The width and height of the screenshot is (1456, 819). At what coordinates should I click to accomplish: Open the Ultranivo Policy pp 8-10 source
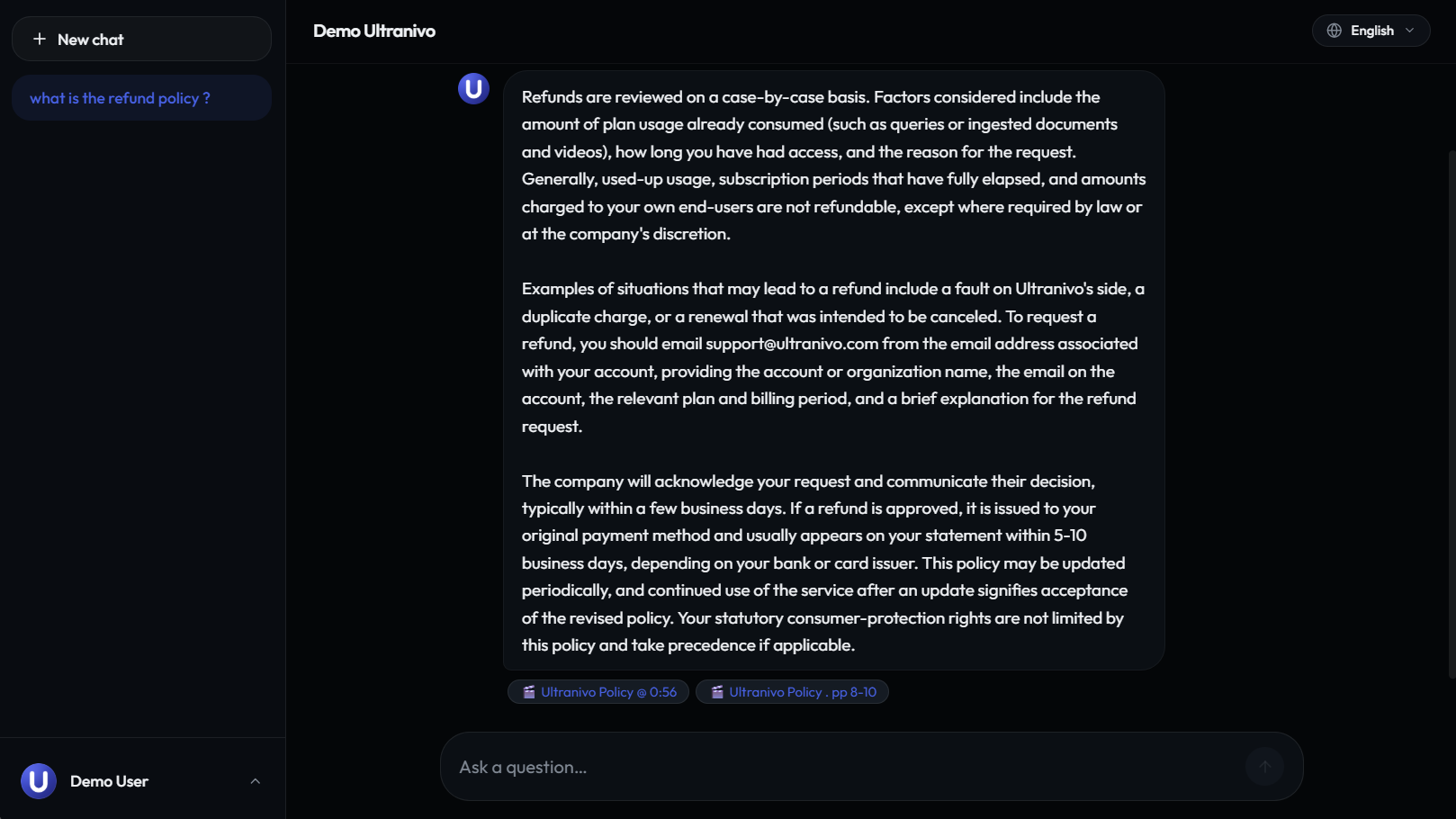coord(792,692)
